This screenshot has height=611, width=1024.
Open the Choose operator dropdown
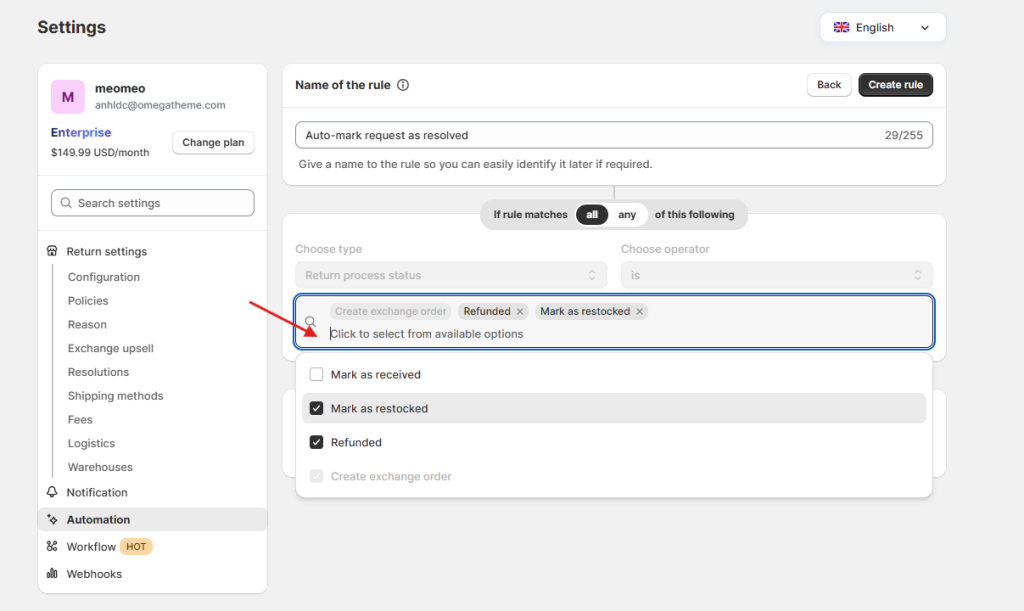pyautogui.click(x=775, y=274)
